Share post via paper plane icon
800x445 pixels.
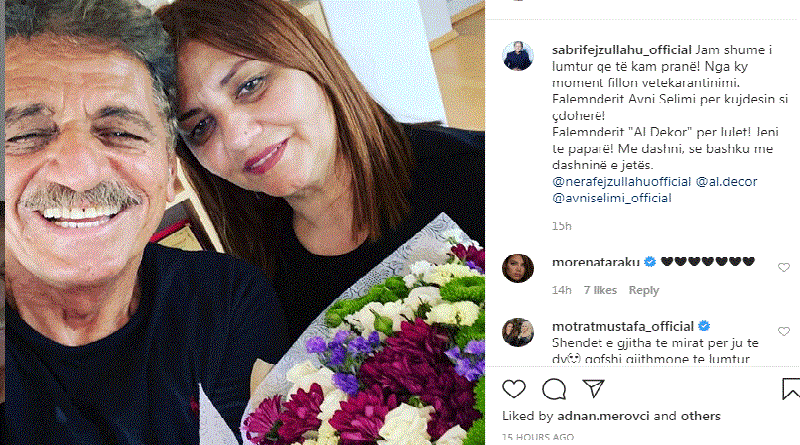tap(593, 388)
